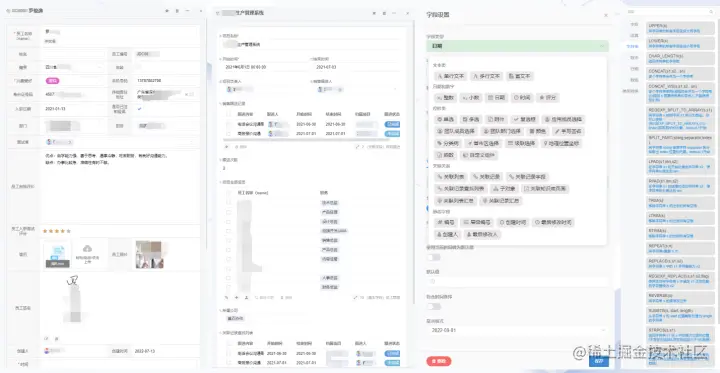This screenshot has height=373, width=720.
Task: Click the blue save button in 字段设置
Action: pyautogui.click(x=599, y=361)
